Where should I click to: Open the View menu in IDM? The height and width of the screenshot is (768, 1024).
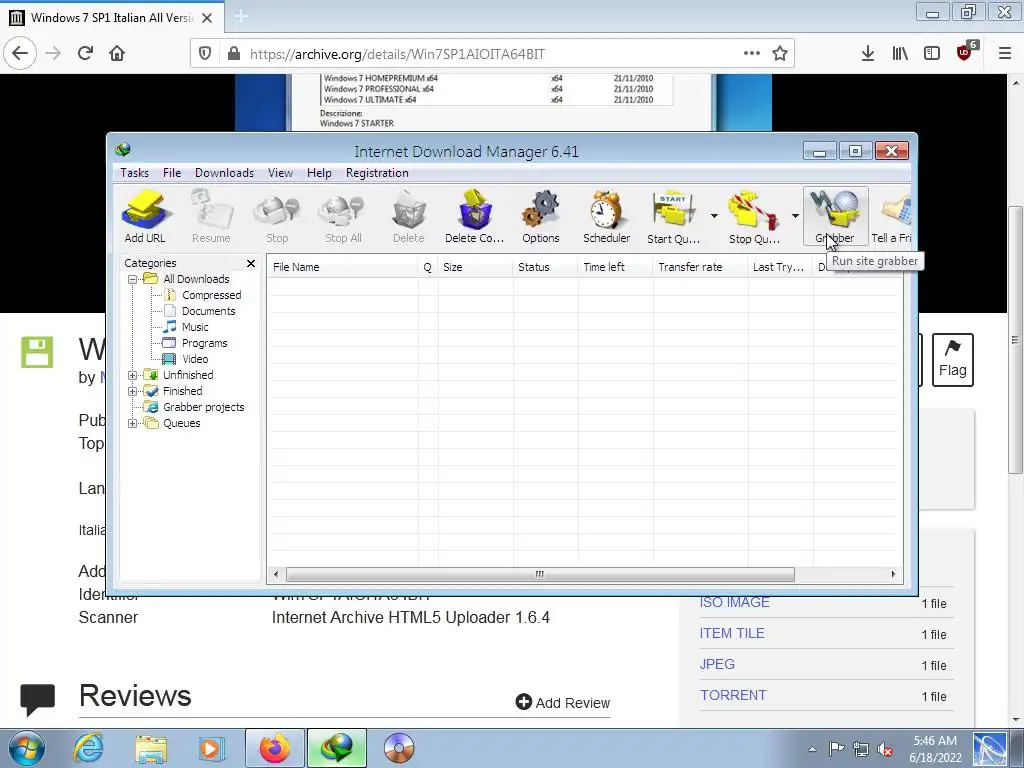[280, 173]
